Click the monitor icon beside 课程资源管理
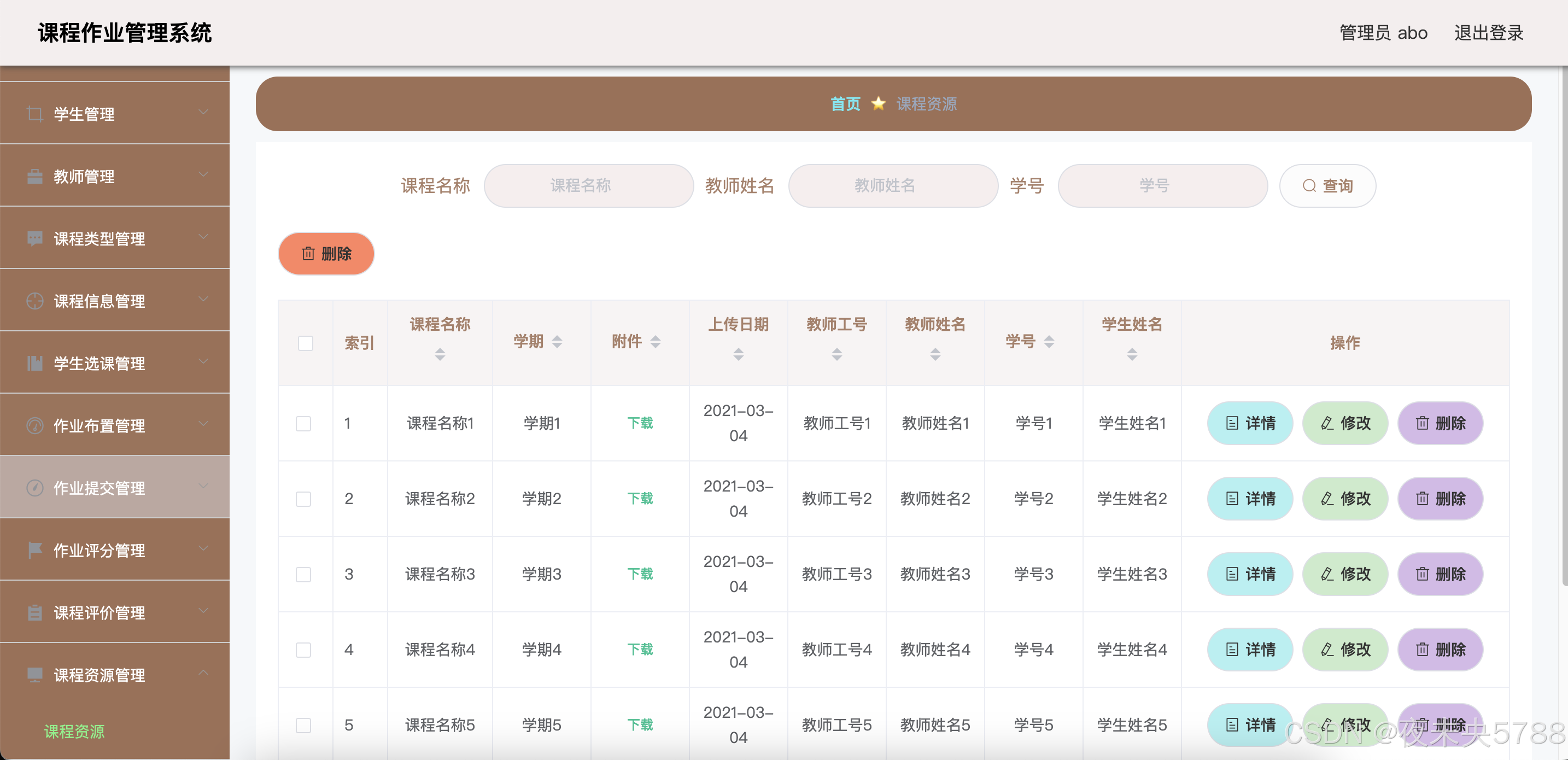The image size is (1568, 760). coord(34,675)
